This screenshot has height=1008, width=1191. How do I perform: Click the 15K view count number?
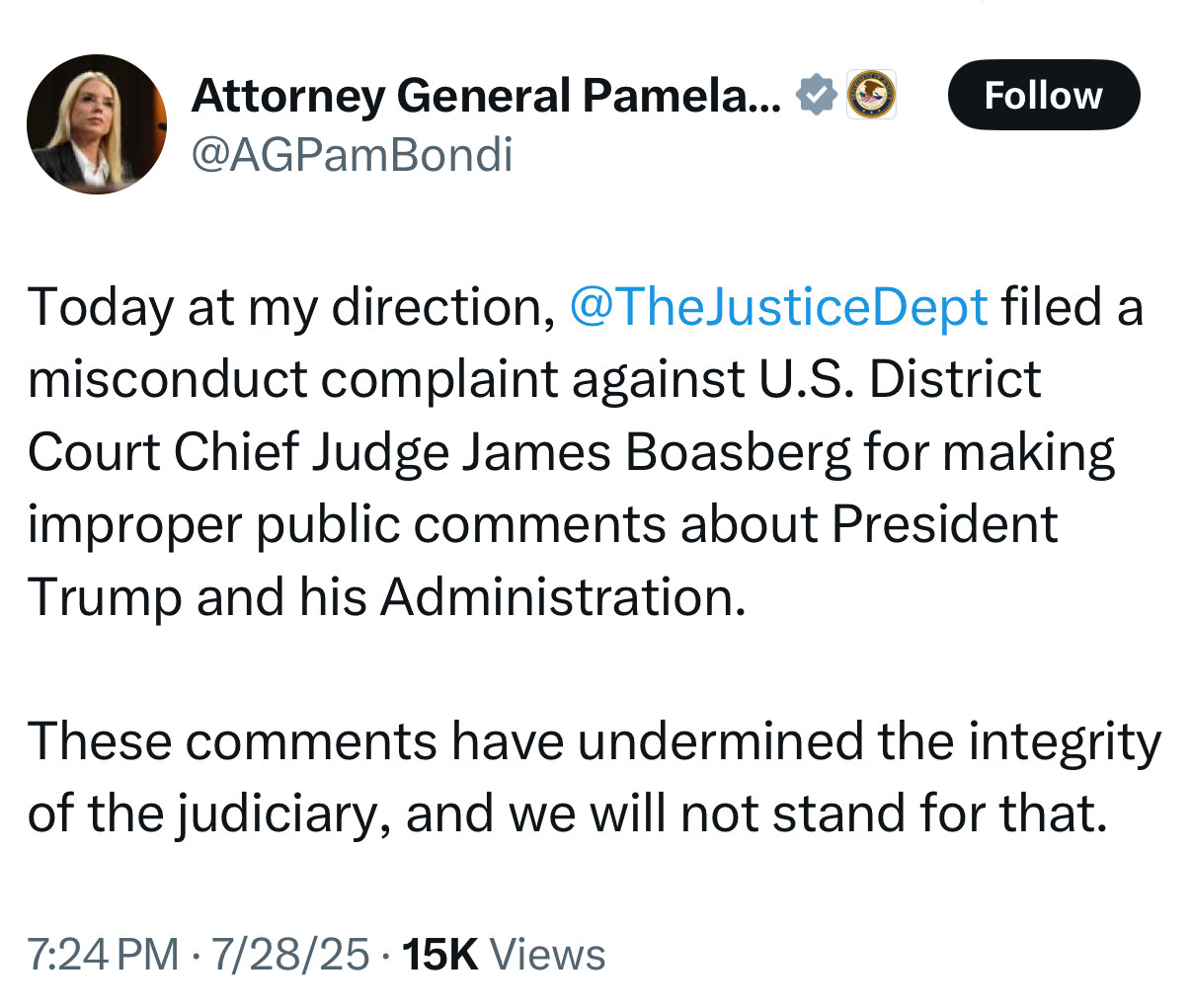[440, 955]
